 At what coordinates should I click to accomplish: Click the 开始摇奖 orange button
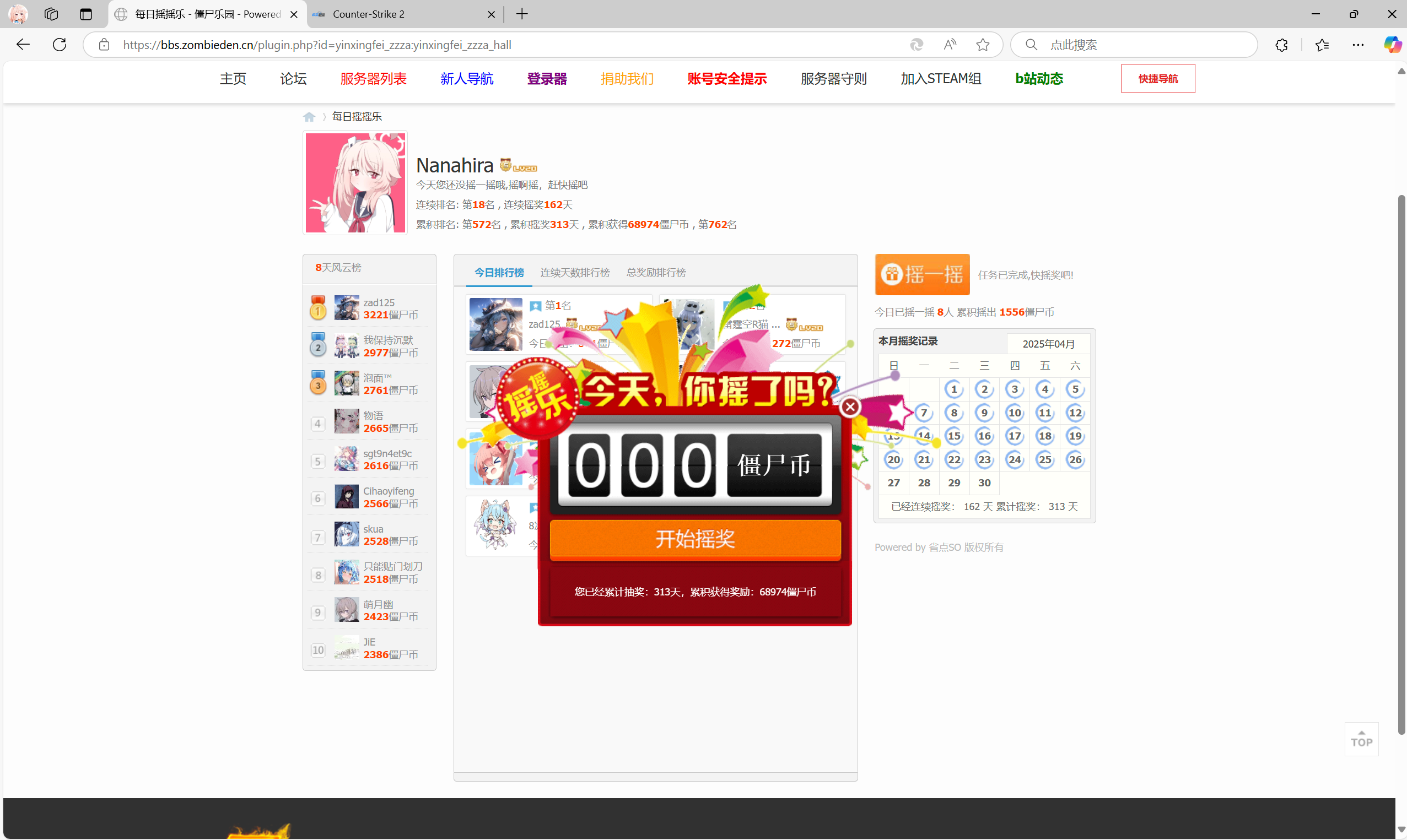pyautogui.click(x=695, y=539)
